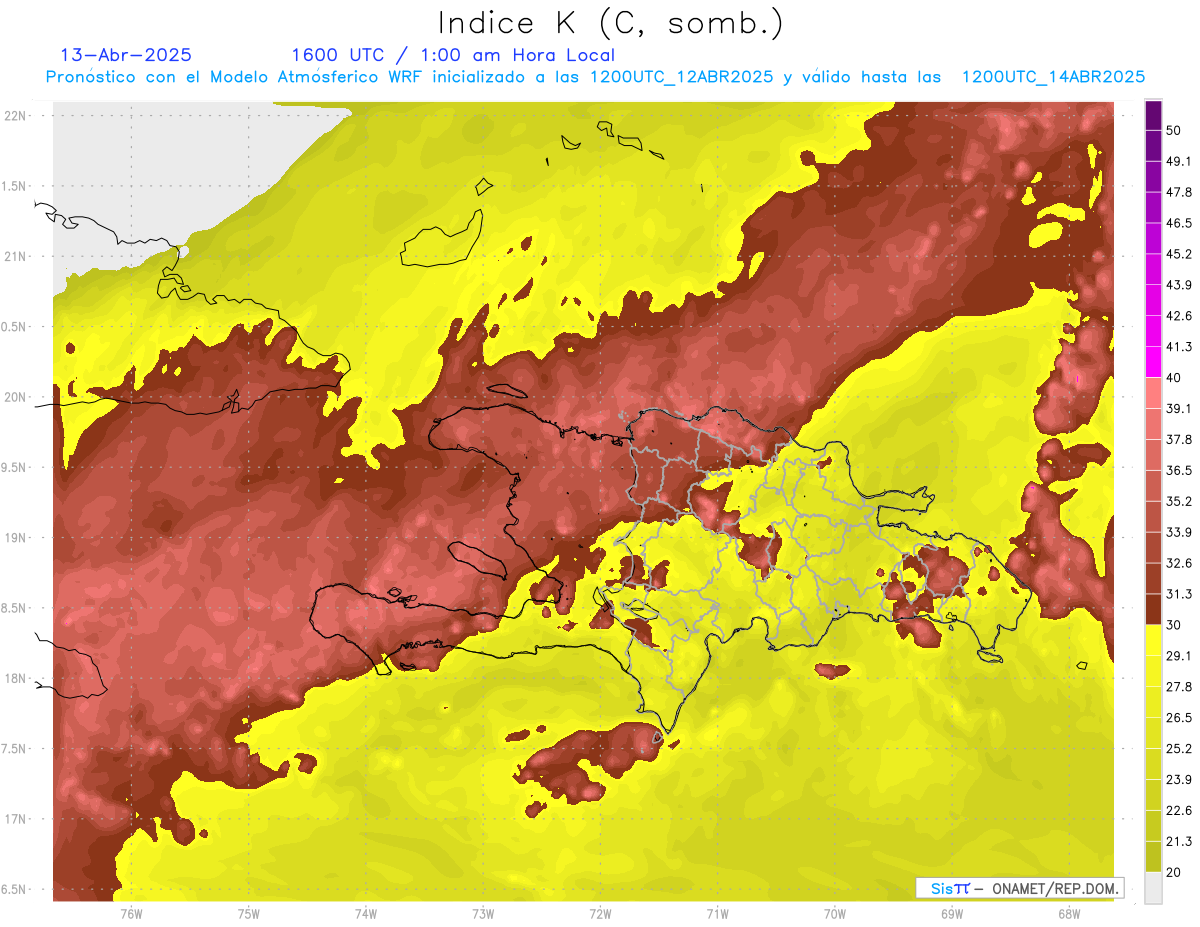Viewport: 1200px width, 927px height.
Task: Click the 'Modelo Atmosferico WRF' forecast description line
Action: pos(595,77)
